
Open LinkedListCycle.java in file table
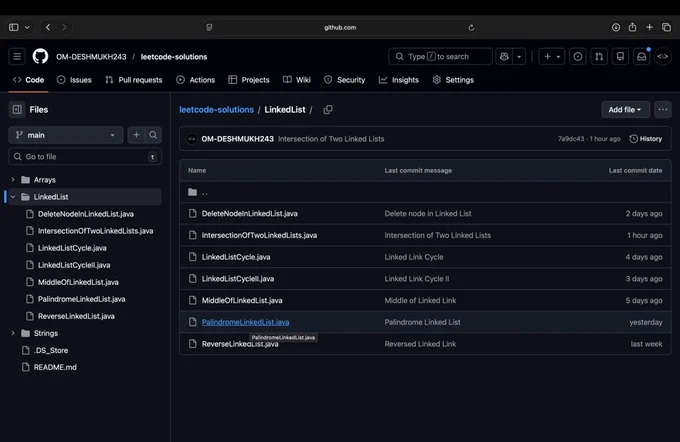(x=236, y=257)
